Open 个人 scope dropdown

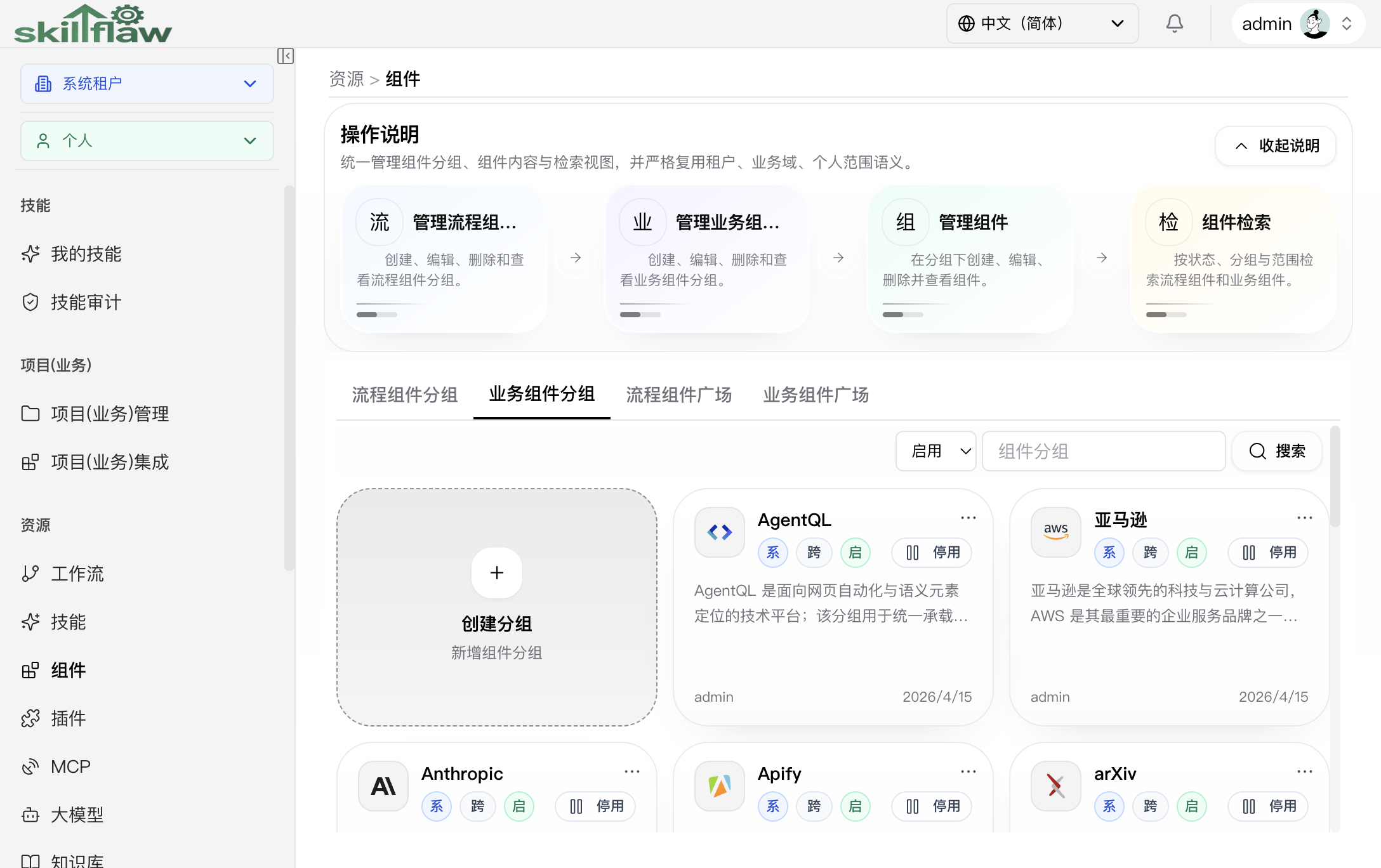click(x=147, y=141)
